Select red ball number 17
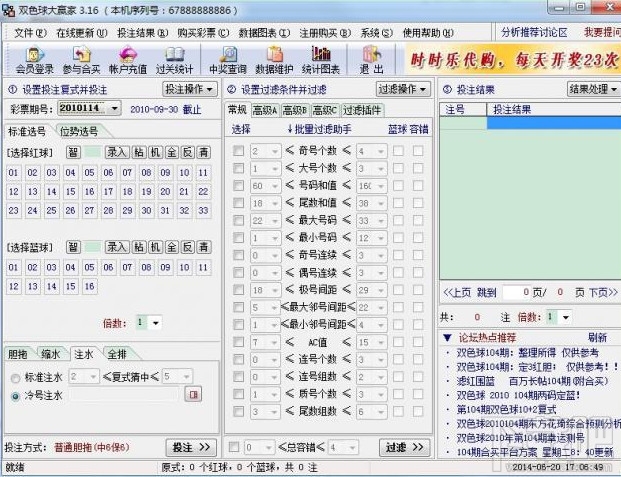This screenshot has height=477, width=621. click(x=108, y=192)
